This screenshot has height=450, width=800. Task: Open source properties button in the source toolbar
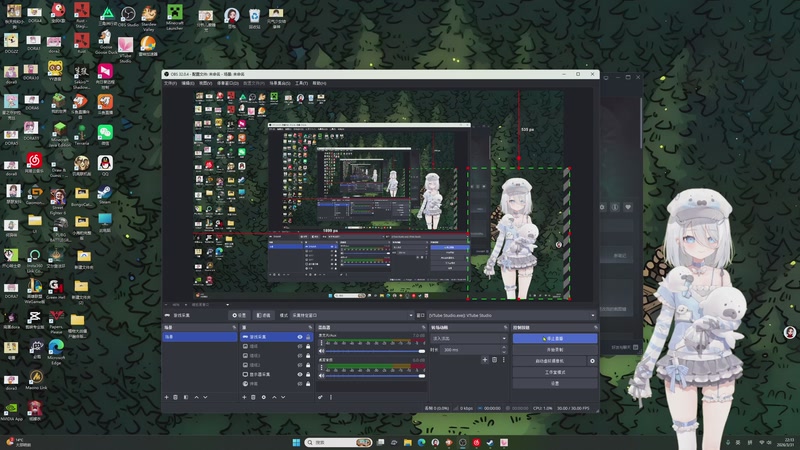coord(239,315)
